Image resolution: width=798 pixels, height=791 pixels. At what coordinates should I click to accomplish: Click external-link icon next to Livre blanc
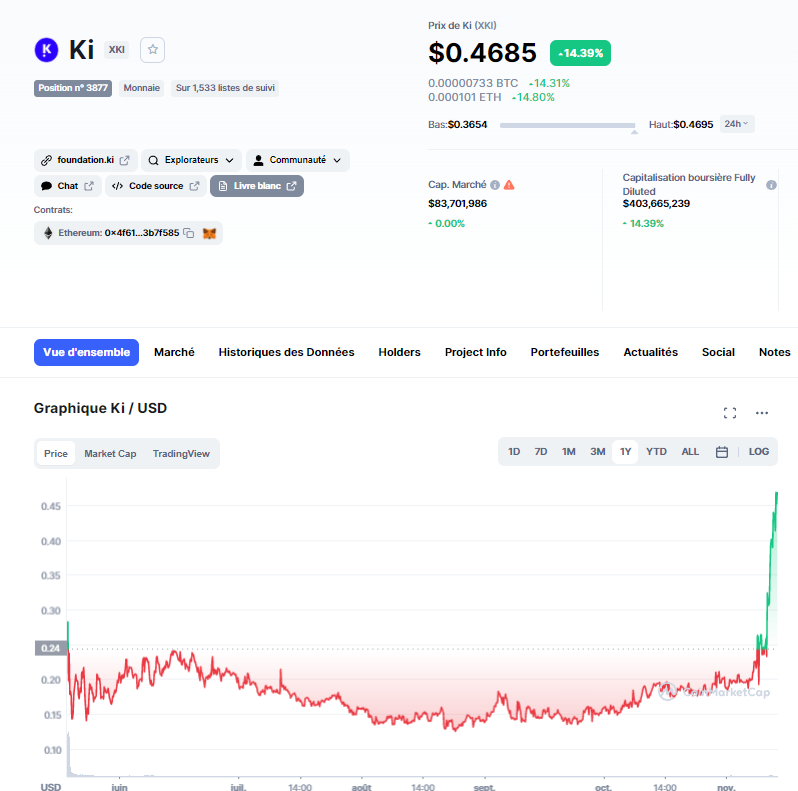[x=291, y=186]
